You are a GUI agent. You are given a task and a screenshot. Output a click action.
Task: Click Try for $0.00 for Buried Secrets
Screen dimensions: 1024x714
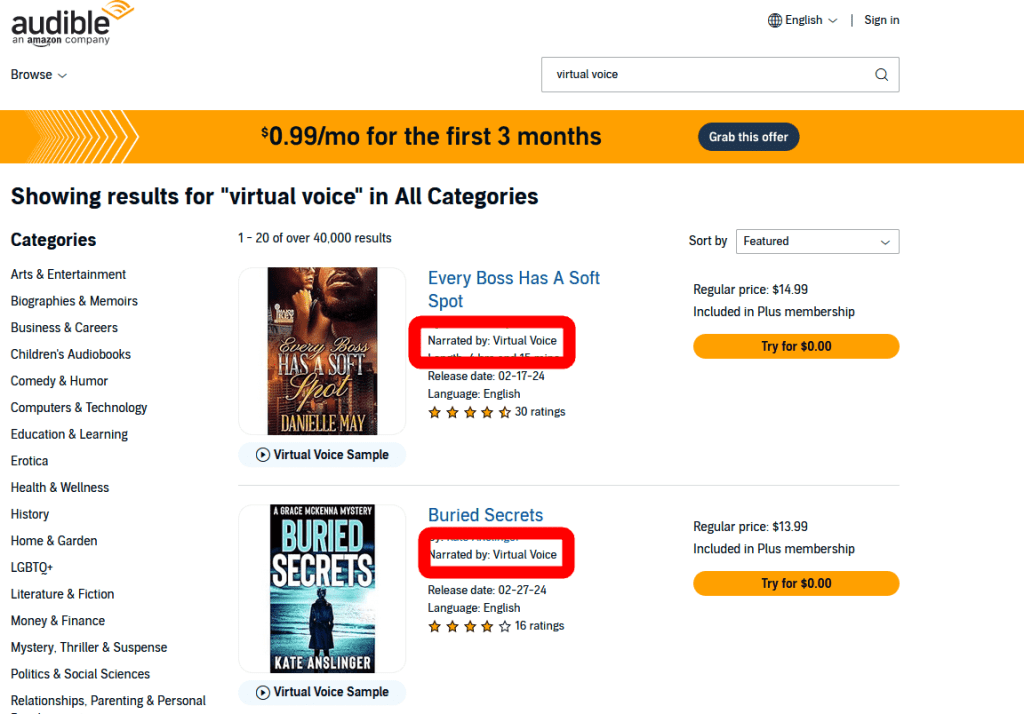tap(796, 584)
